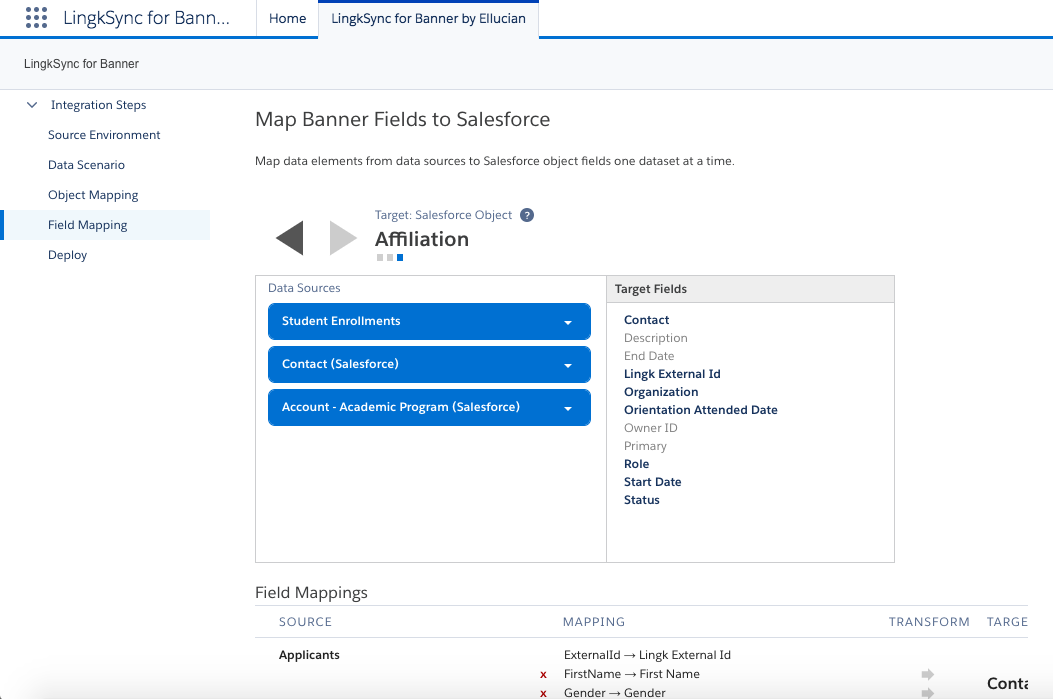Remove the FirstName to First Name mapping
The width and height of the screenshot is (1053, 699).
click(543, 675)
